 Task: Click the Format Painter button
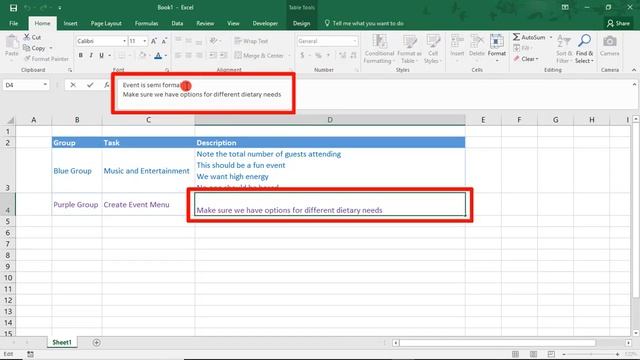46,59
